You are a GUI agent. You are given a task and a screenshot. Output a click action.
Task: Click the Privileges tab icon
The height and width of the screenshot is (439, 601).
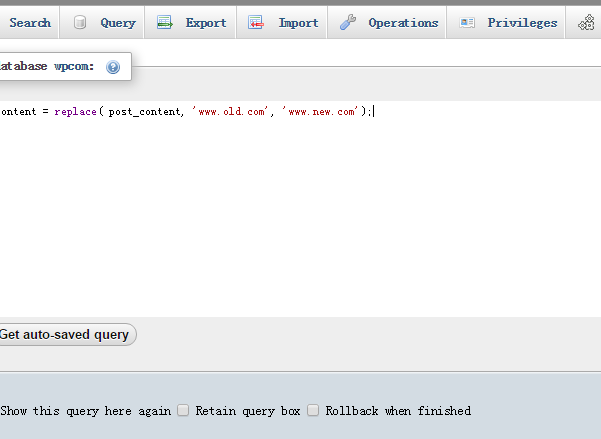click(467, 23)
